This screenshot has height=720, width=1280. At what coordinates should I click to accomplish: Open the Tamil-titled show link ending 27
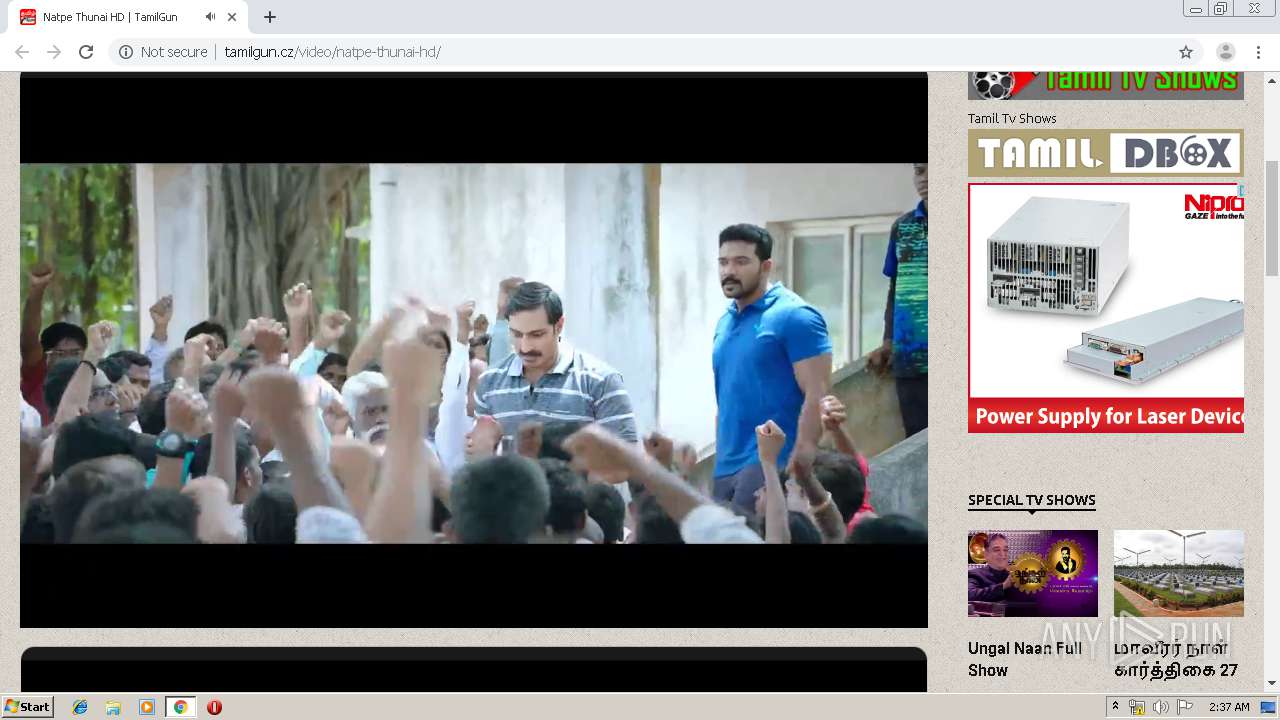coord(1176,659)
